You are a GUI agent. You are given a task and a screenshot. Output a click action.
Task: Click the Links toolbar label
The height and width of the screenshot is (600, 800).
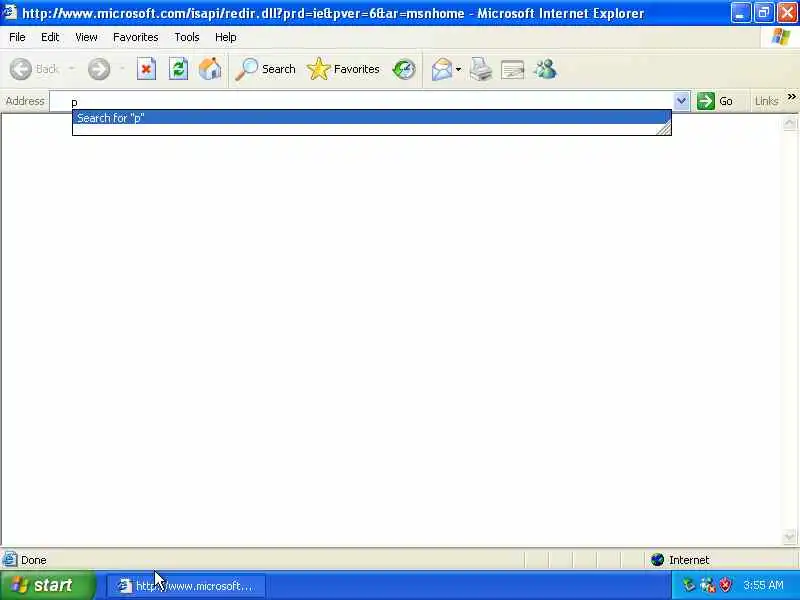[766, 101]
